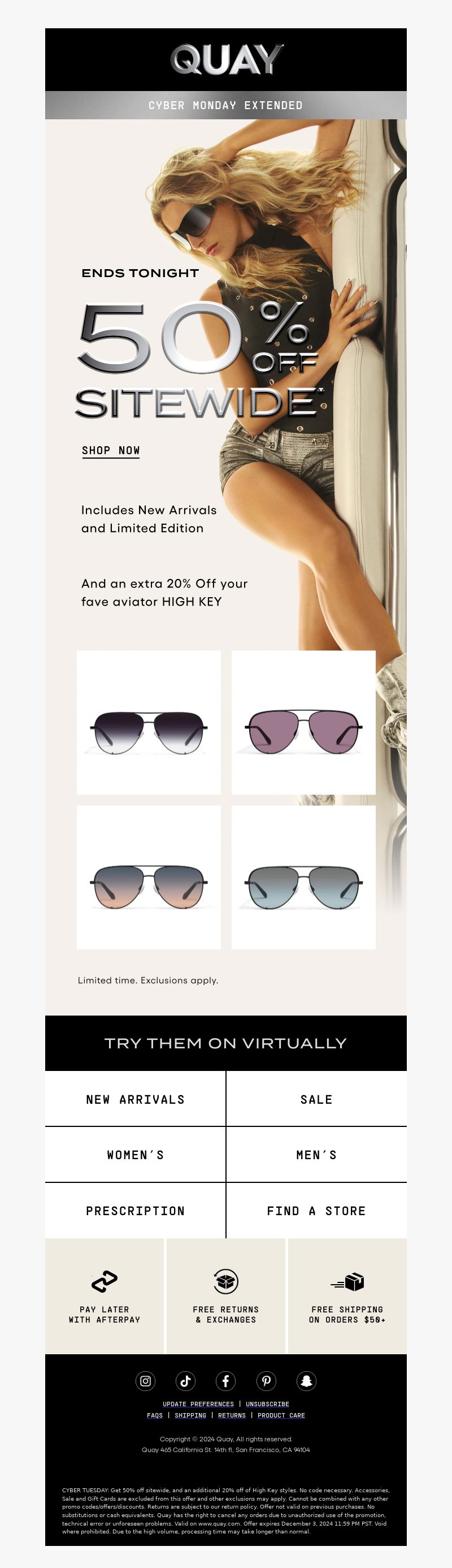The height and width of the screenshot is (1568, 452).
Task: Go to the NEW ARRIVALS section
Action: pos(135,1099)
